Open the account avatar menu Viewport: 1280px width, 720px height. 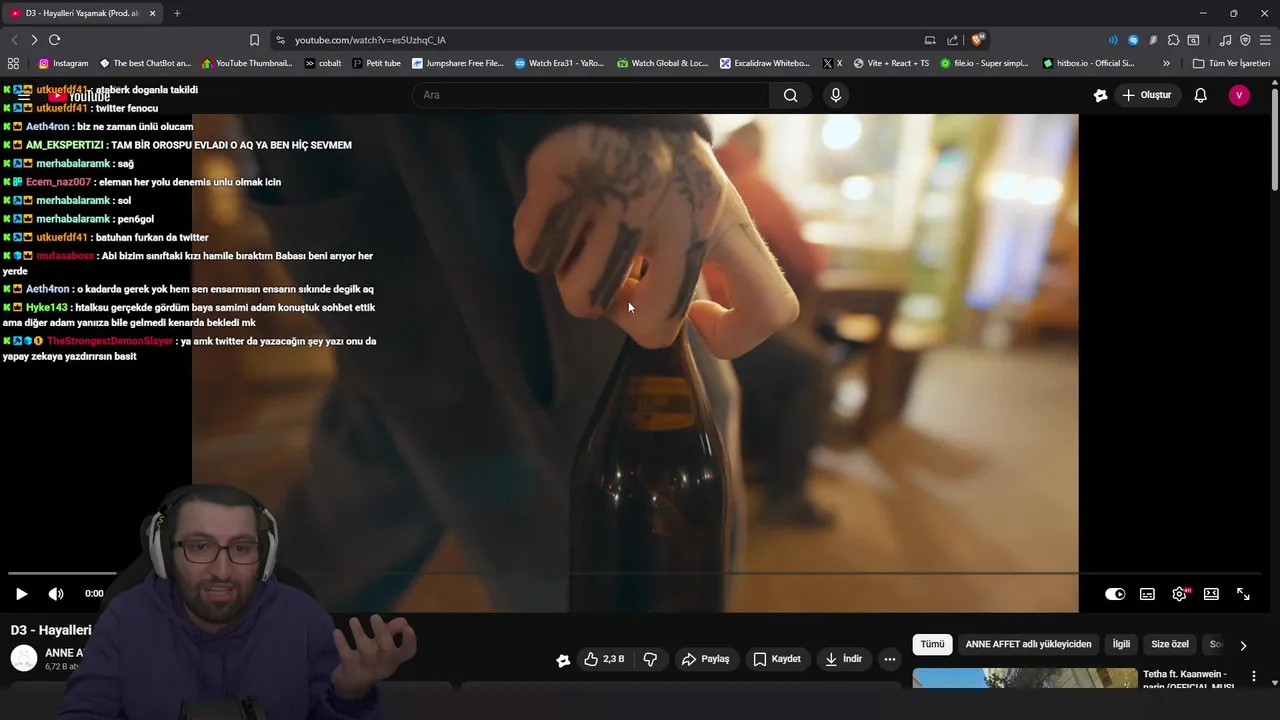point(1239,95)
